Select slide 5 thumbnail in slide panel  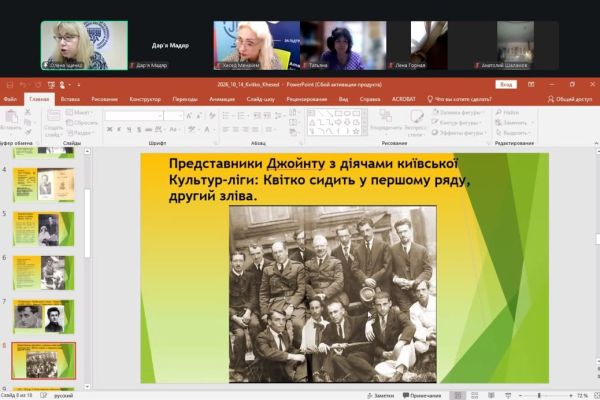(x=43, y=229)
